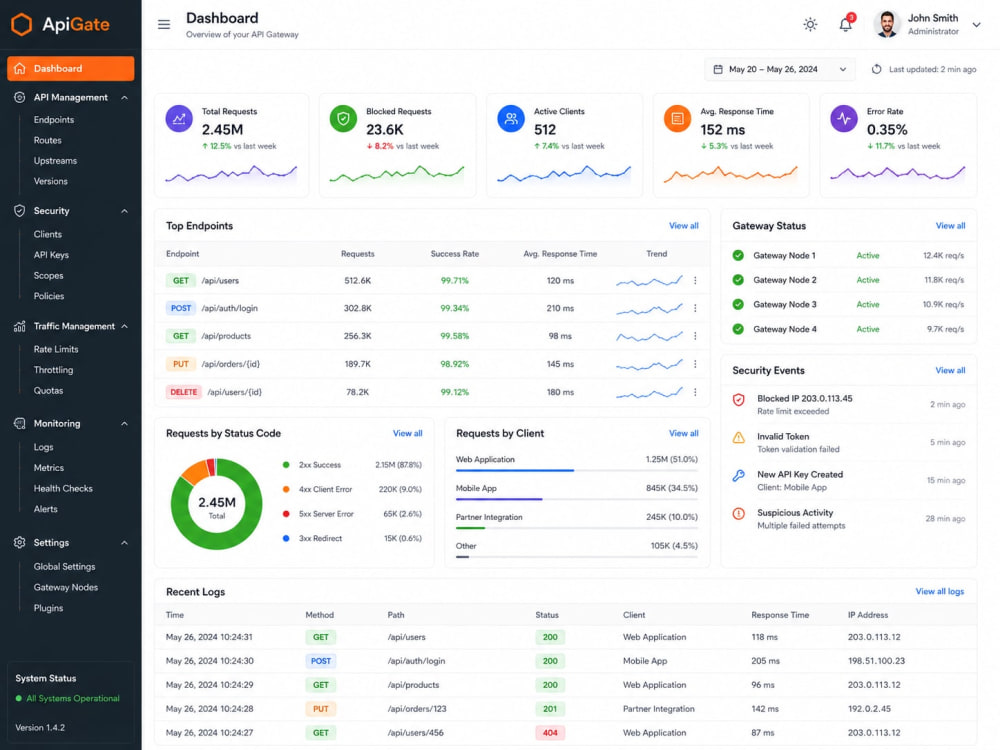Click View all in Security Events

click(x=950, y=371)
